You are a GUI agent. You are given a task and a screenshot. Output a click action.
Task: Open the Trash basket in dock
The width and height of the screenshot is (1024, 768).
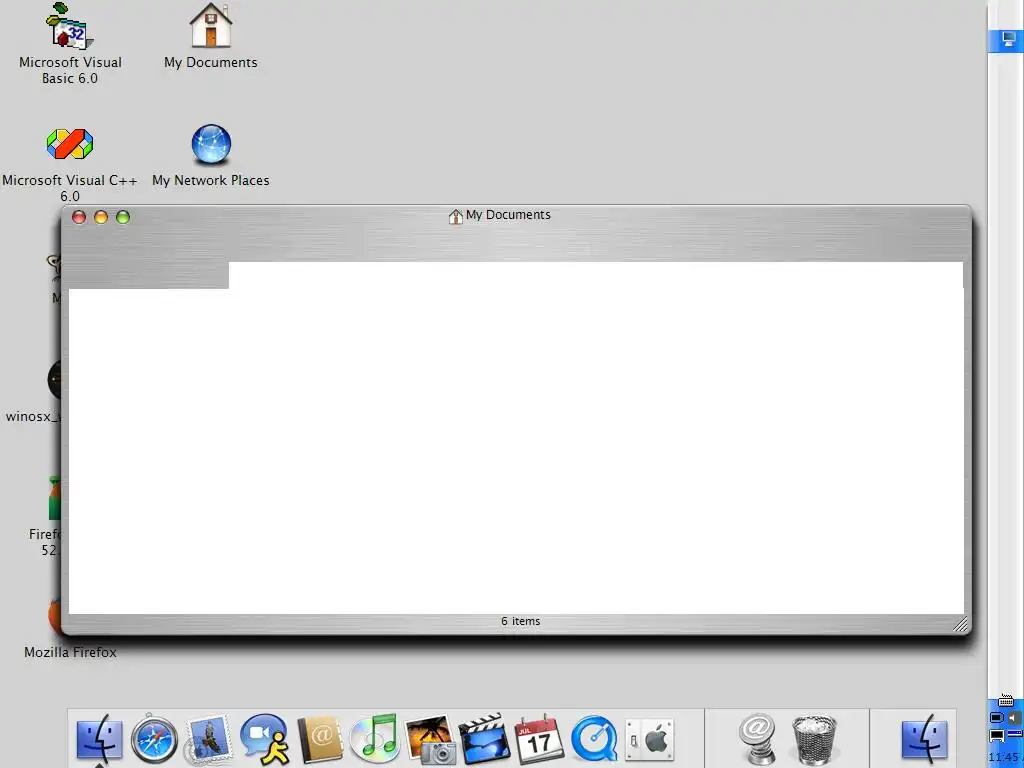pos(814,739)
